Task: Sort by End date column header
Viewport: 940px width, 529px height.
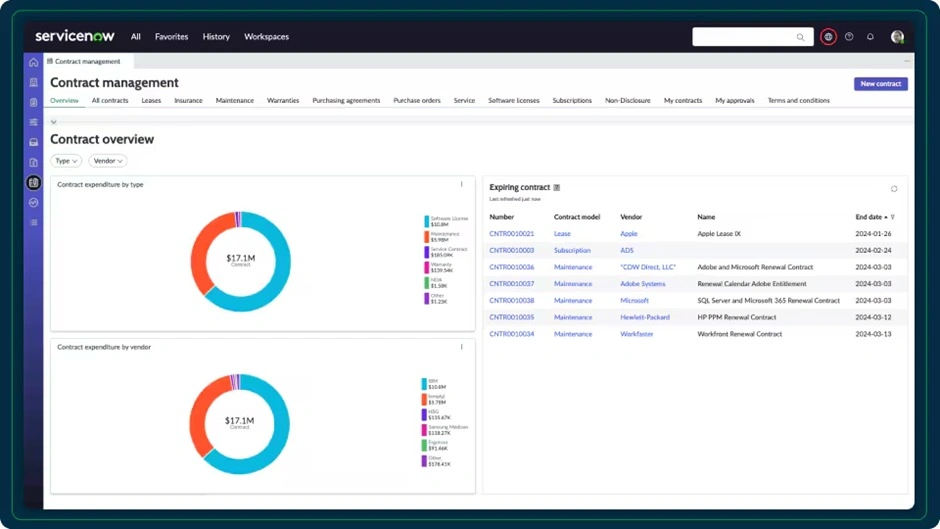Action: tap(869, 217)
